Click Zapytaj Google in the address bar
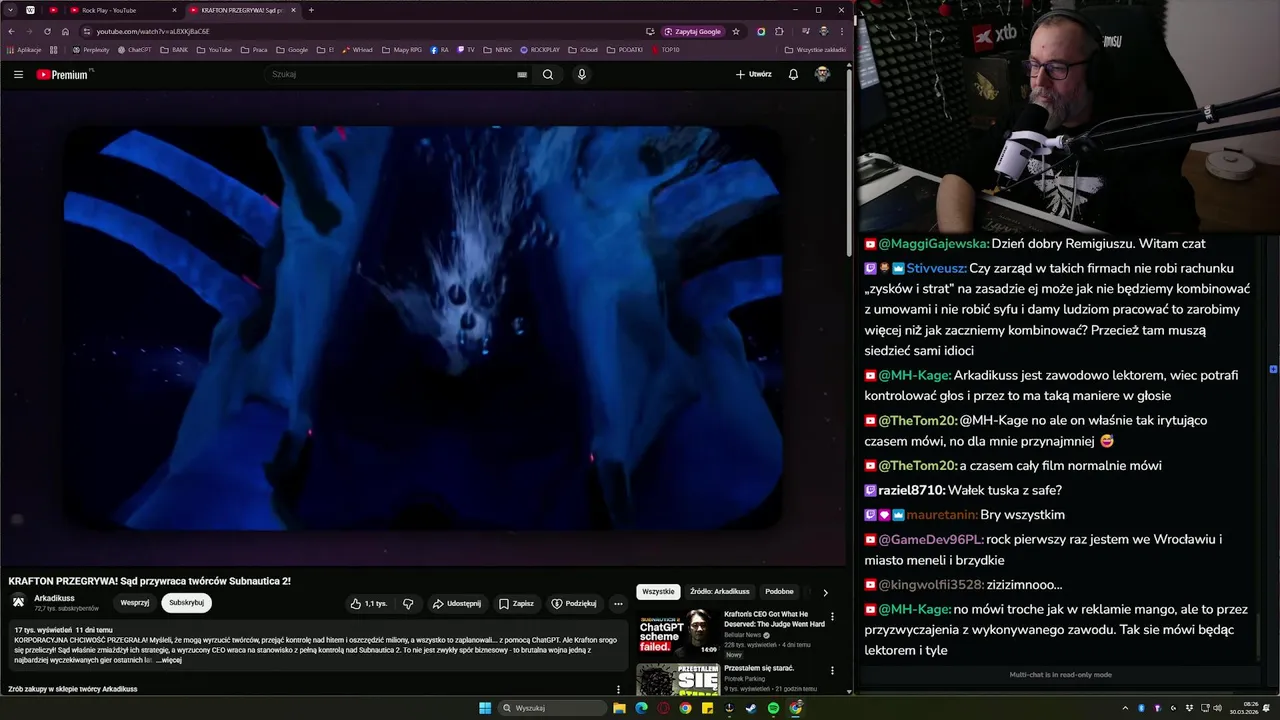 click(x=692, y=31)
